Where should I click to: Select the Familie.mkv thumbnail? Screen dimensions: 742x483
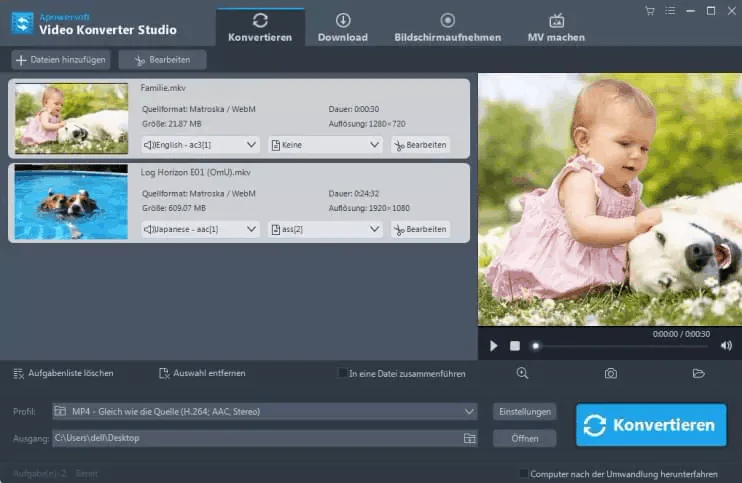(x=71, y=119)
